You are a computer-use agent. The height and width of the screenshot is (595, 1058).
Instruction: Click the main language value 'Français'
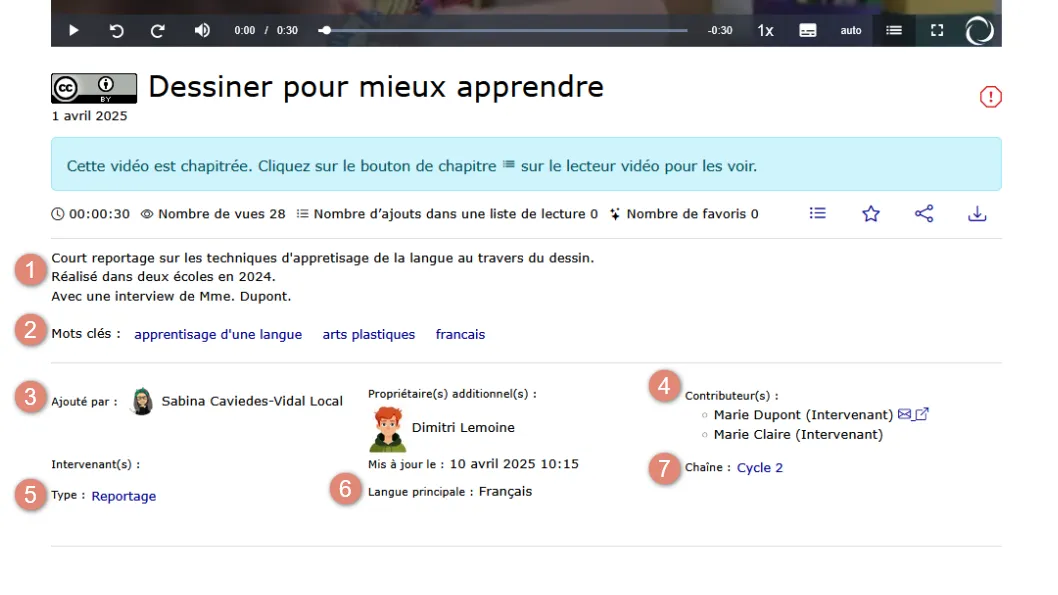(x=505, y=492)
